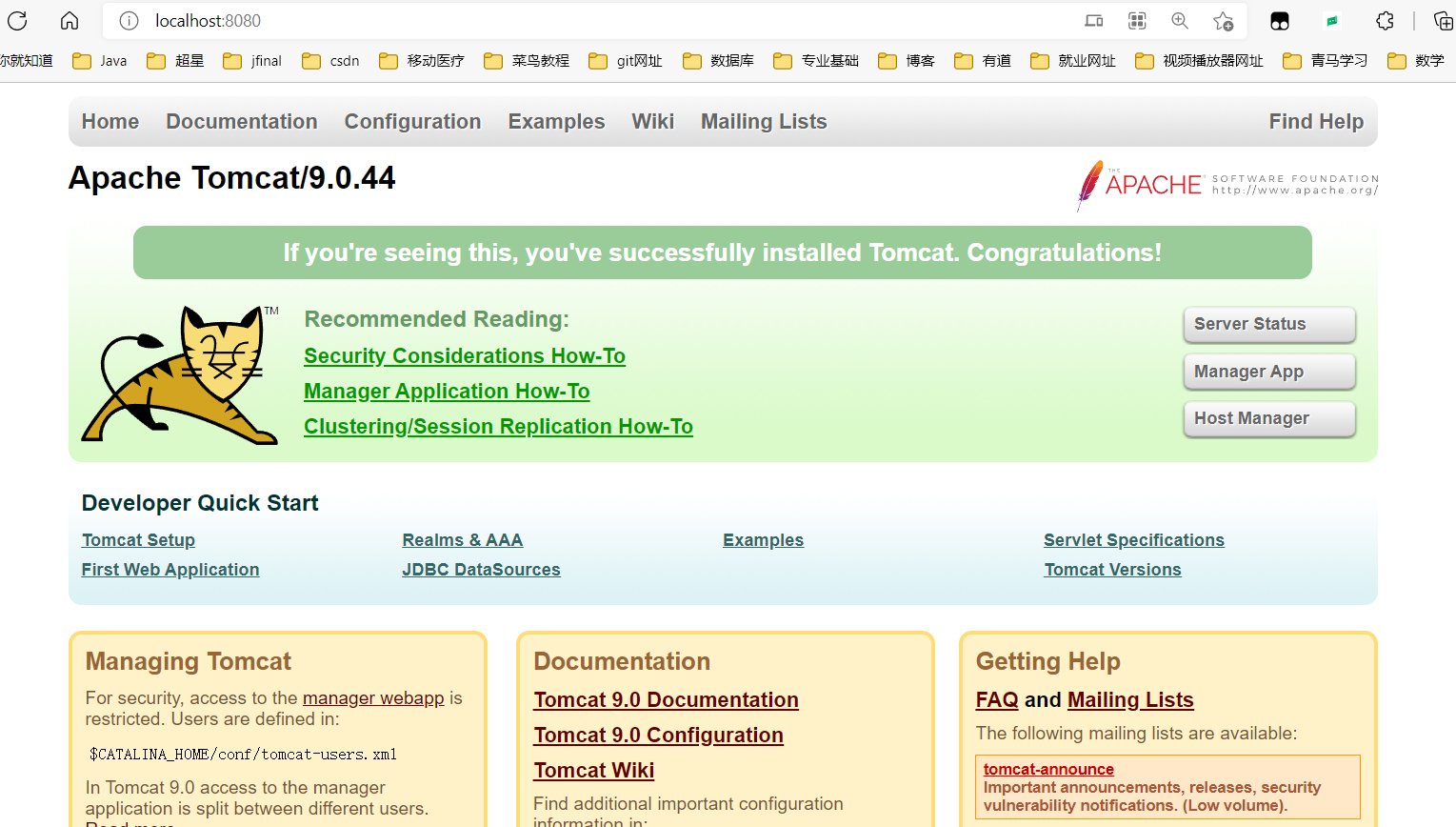Open the 视频播放器网址 bookmarks folder
This screenshot has width=1456, height=827.
[x=1200, y=61]
